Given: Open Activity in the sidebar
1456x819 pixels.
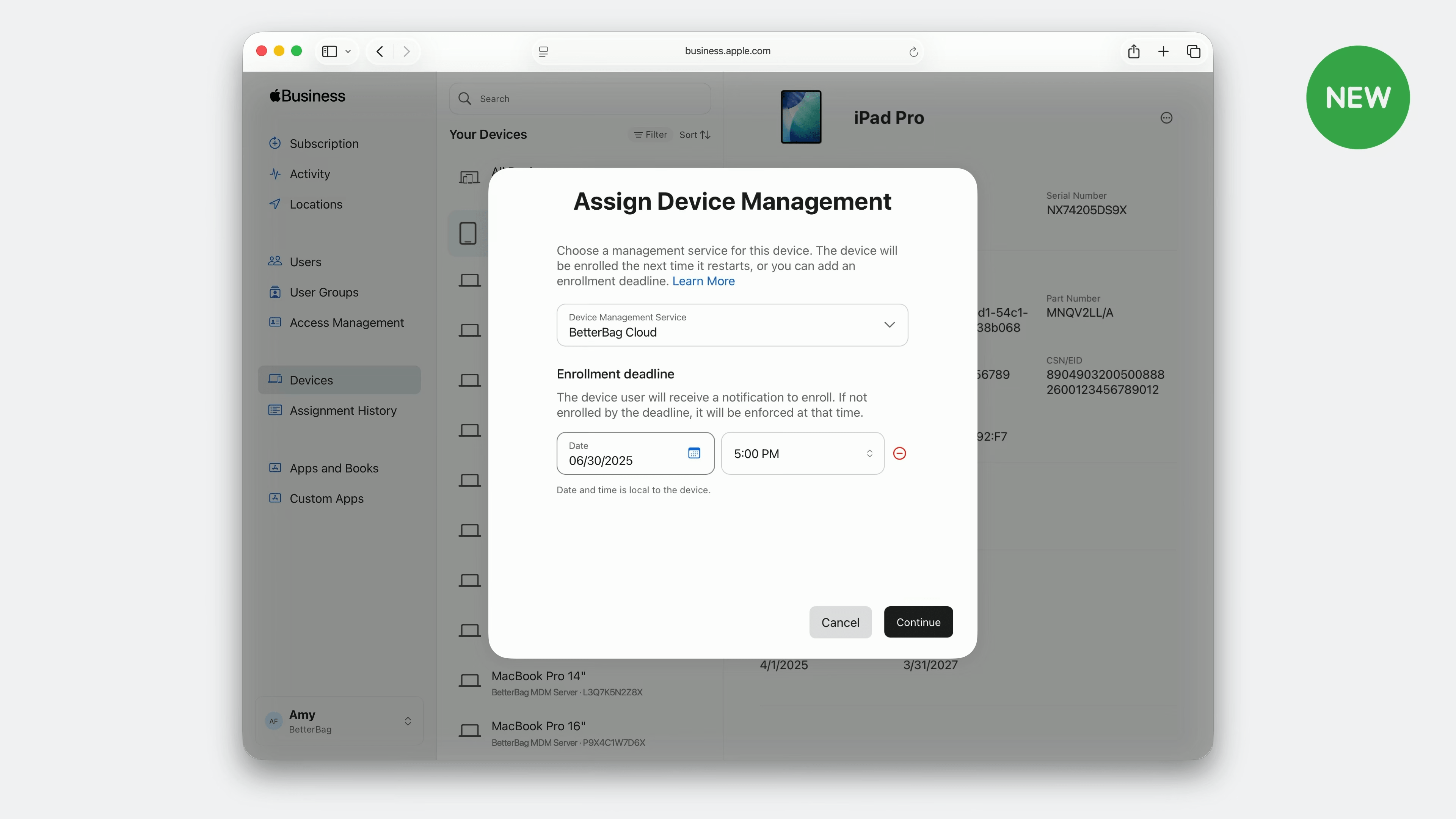Looking at the screenshot, I should coord(339,174).
